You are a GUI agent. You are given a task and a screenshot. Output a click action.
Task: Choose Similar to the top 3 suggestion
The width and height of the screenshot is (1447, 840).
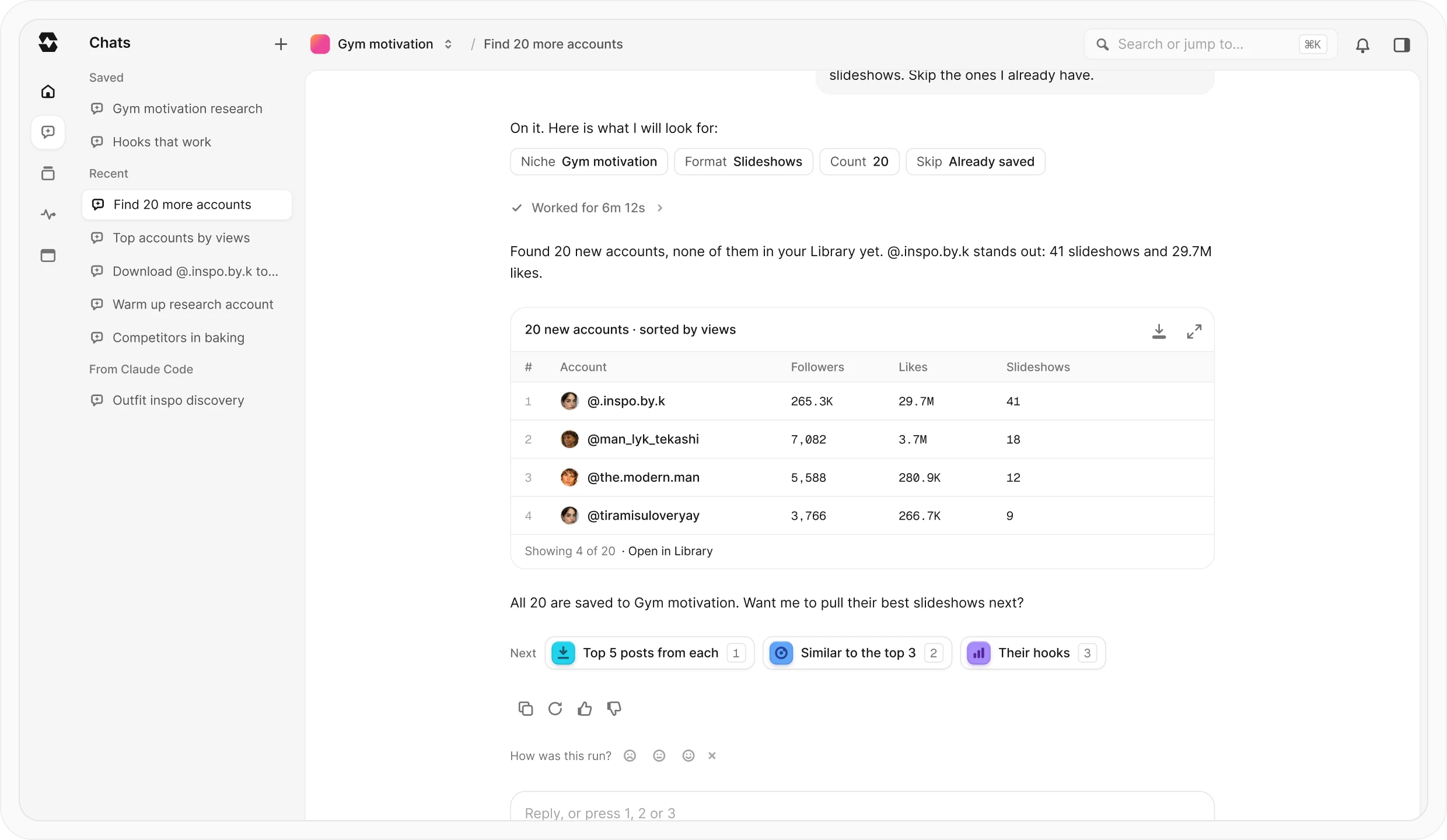tap(857, 653)
